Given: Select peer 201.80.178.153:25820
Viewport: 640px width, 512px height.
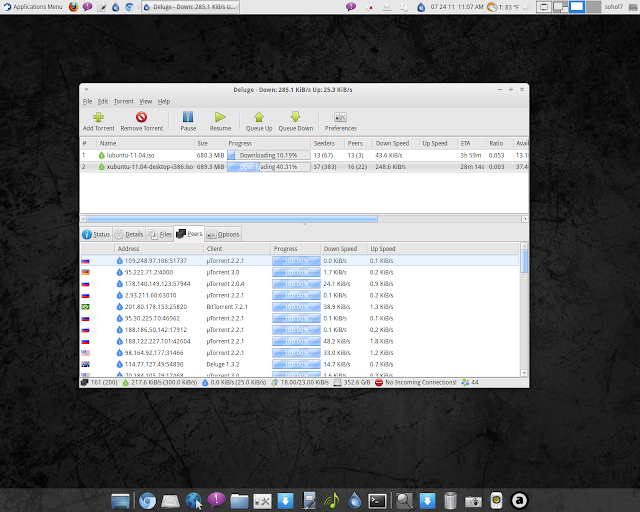Looking at the screenshot, I should point(300,307).
